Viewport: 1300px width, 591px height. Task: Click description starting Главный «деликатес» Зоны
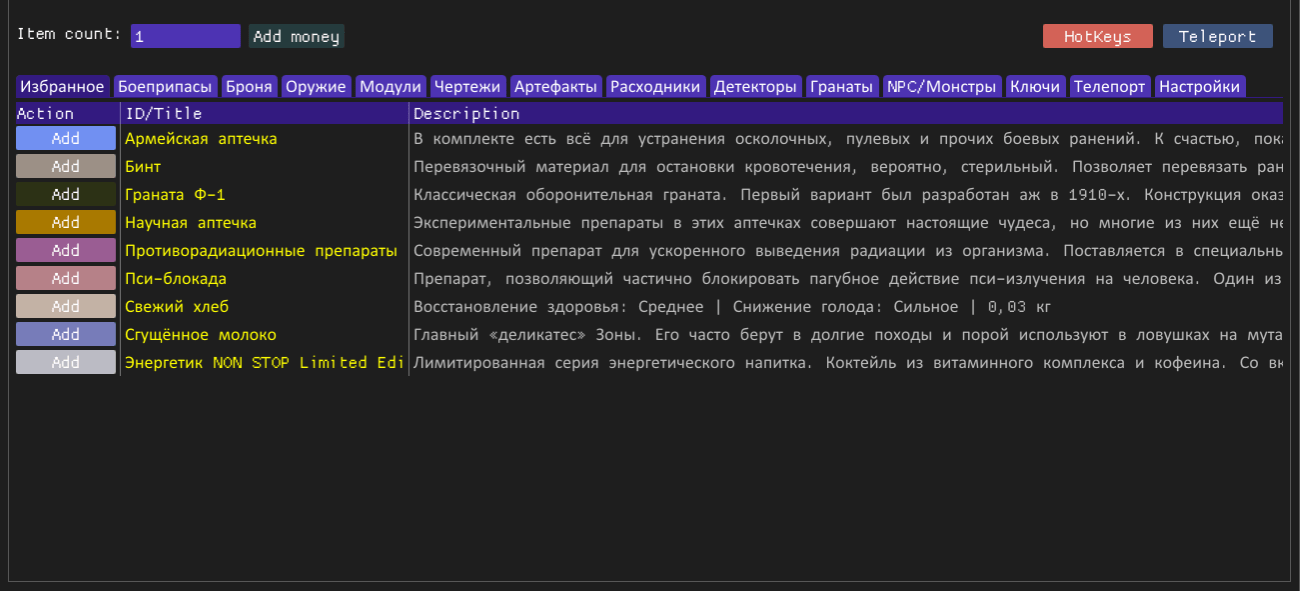(848, 334)
